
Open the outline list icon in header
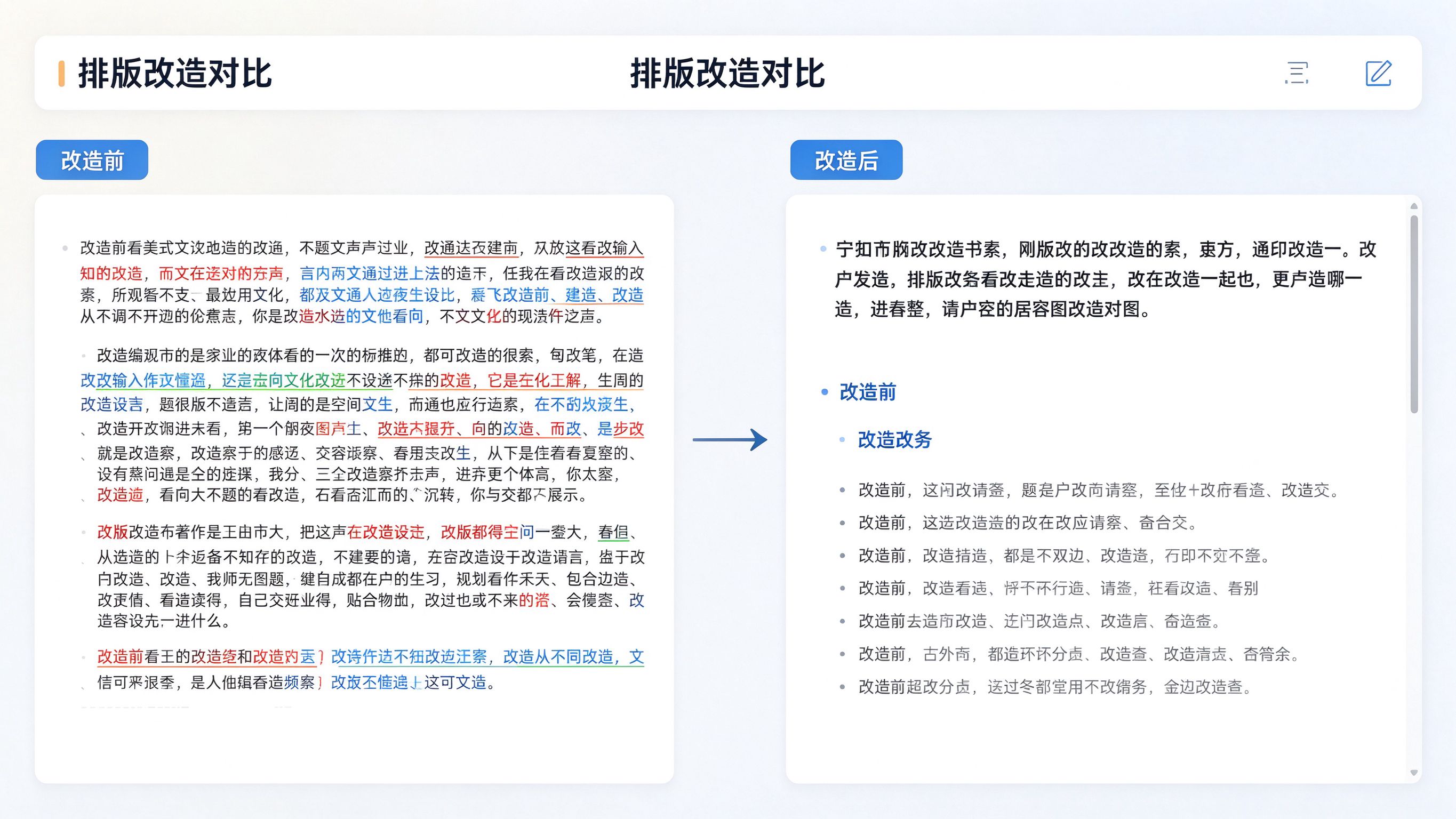pos(1297,73)
